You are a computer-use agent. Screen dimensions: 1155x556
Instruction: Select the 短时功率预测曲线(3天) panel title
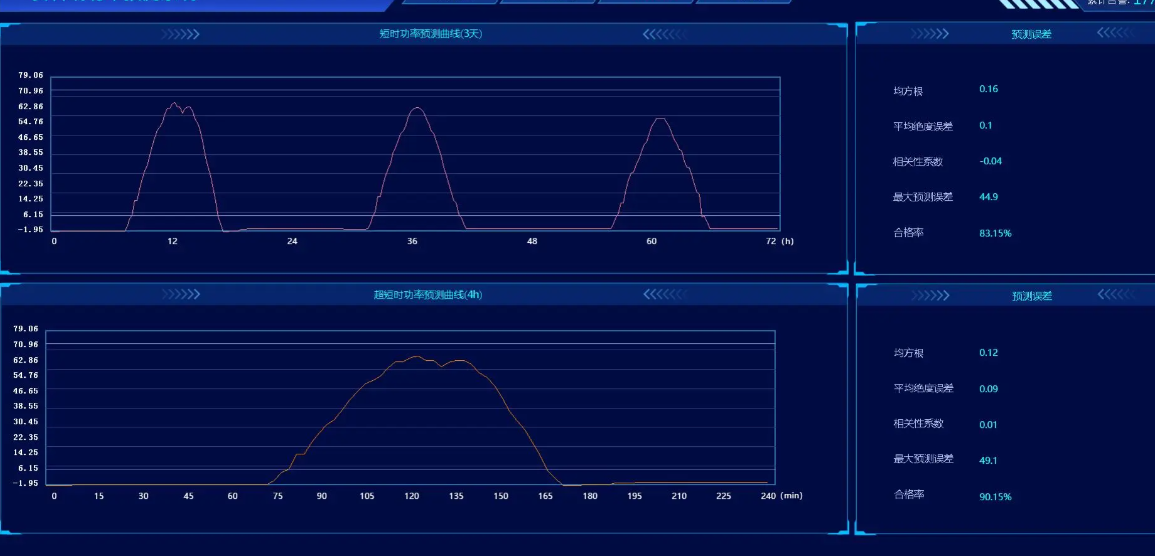pyautogui.click(x=418, y=34)
